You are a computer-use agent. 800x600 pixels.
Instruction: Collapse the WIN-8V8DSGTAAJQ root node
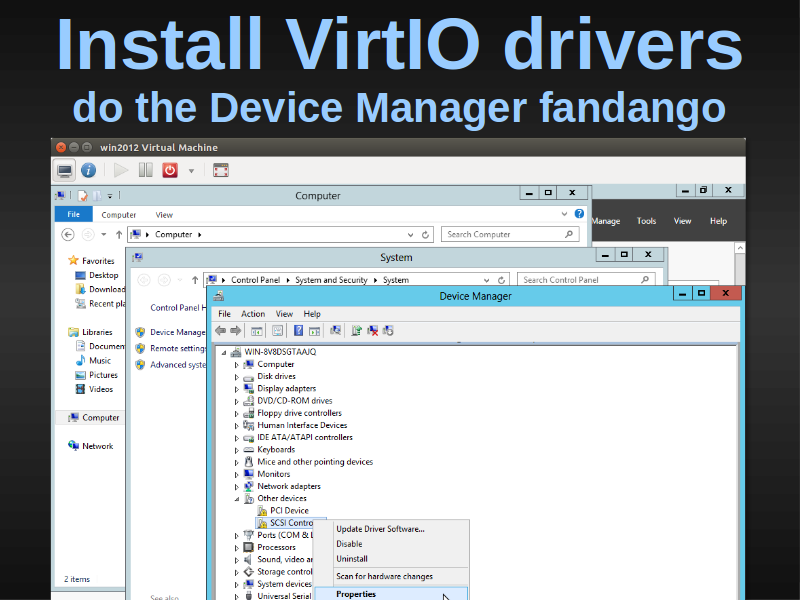[224, 352]
